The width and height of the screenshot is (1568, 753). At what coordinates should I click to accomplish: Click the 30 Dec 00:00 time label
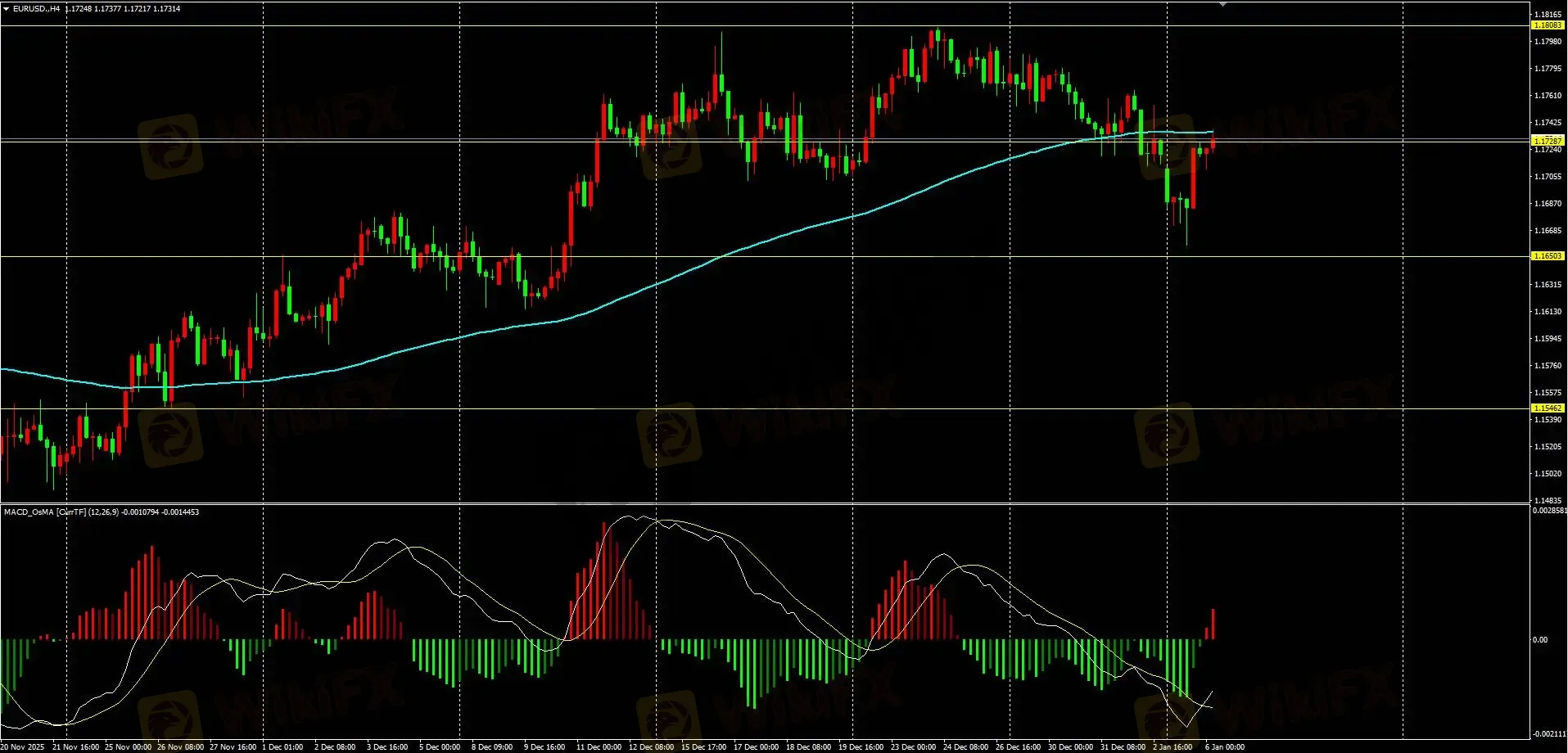tap(1071, 747)
